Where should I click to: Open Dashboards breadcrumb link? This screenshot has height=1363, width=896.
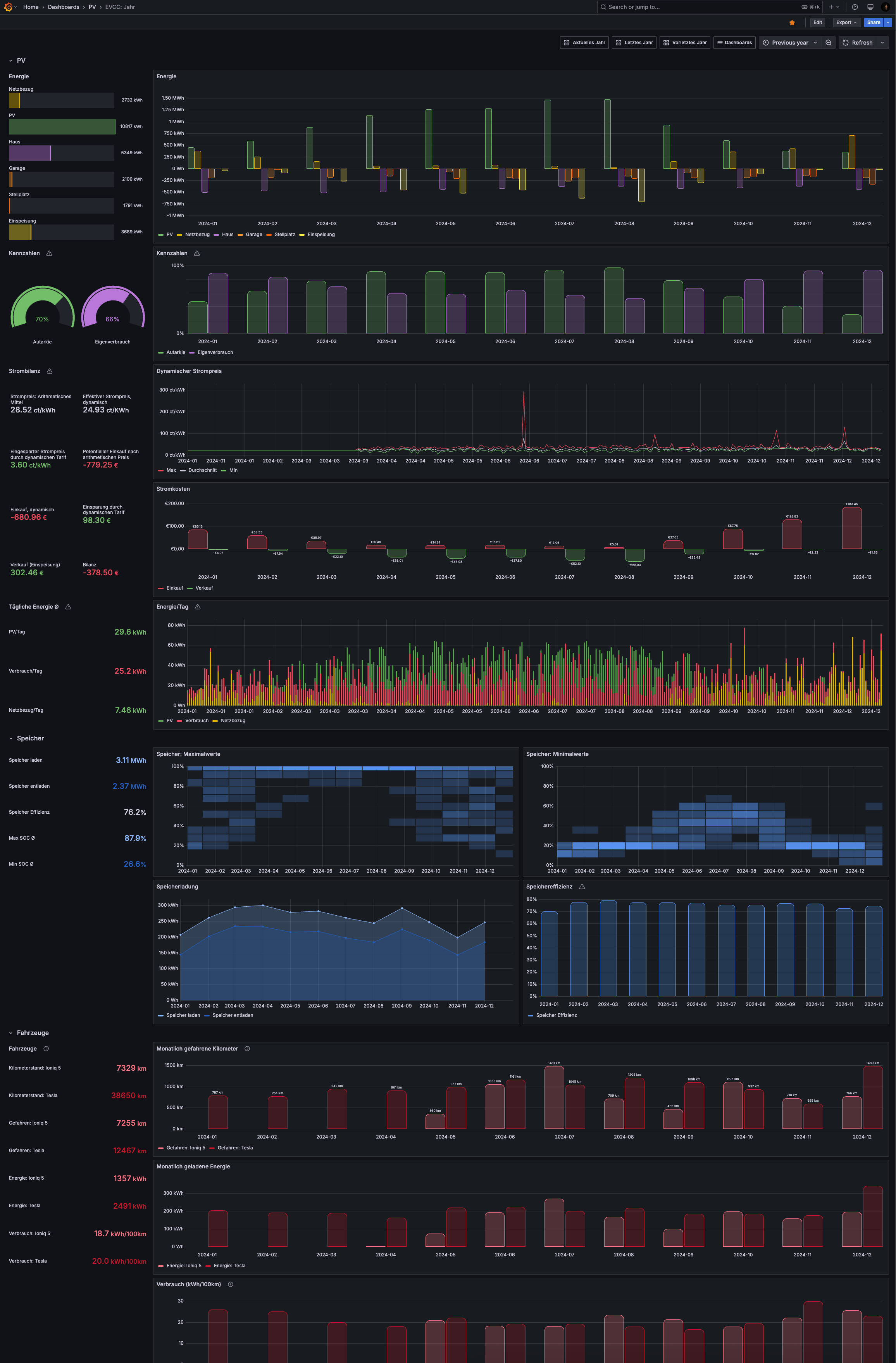[x=64, y=7]
